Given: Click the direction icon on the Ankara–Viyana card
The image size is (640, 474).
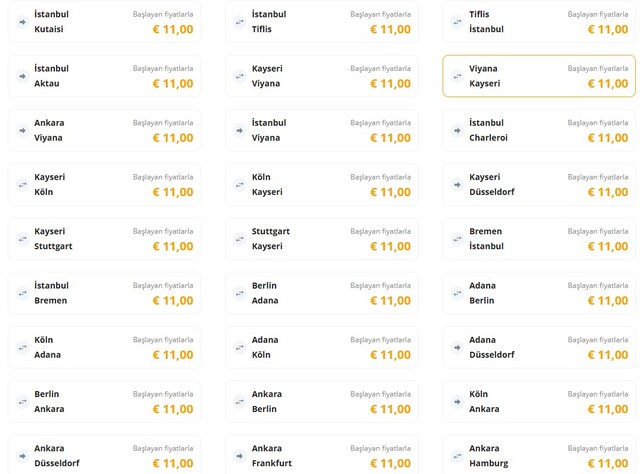Looking at the screenshot, I should [22, 130].
